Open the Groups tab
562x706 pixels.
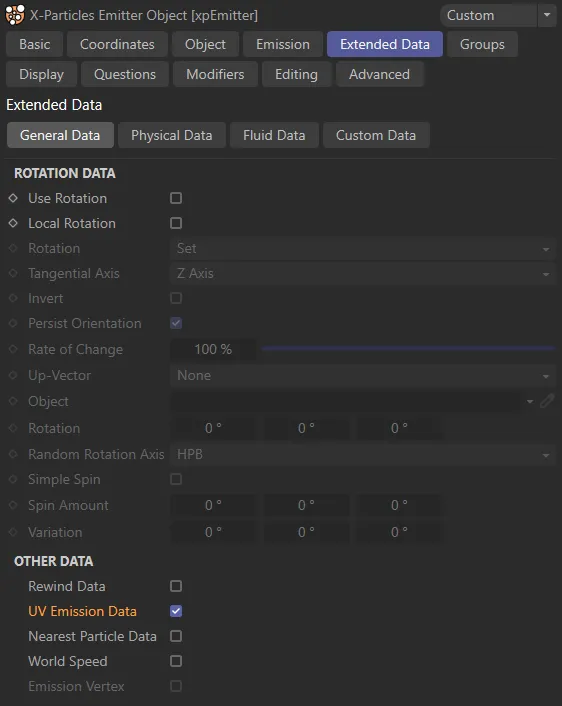click(x=482, y=44)
